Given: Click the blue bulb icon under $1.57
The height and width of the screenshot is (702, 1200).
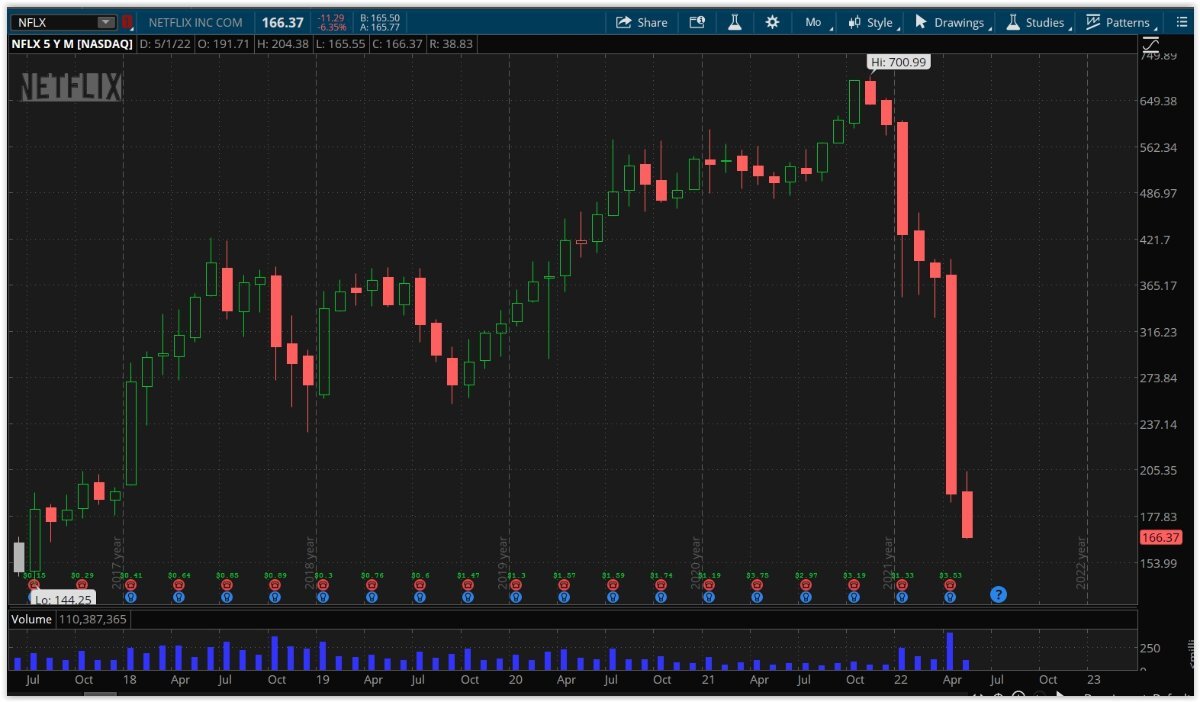Looking at the screenshot, I should 565,597.
